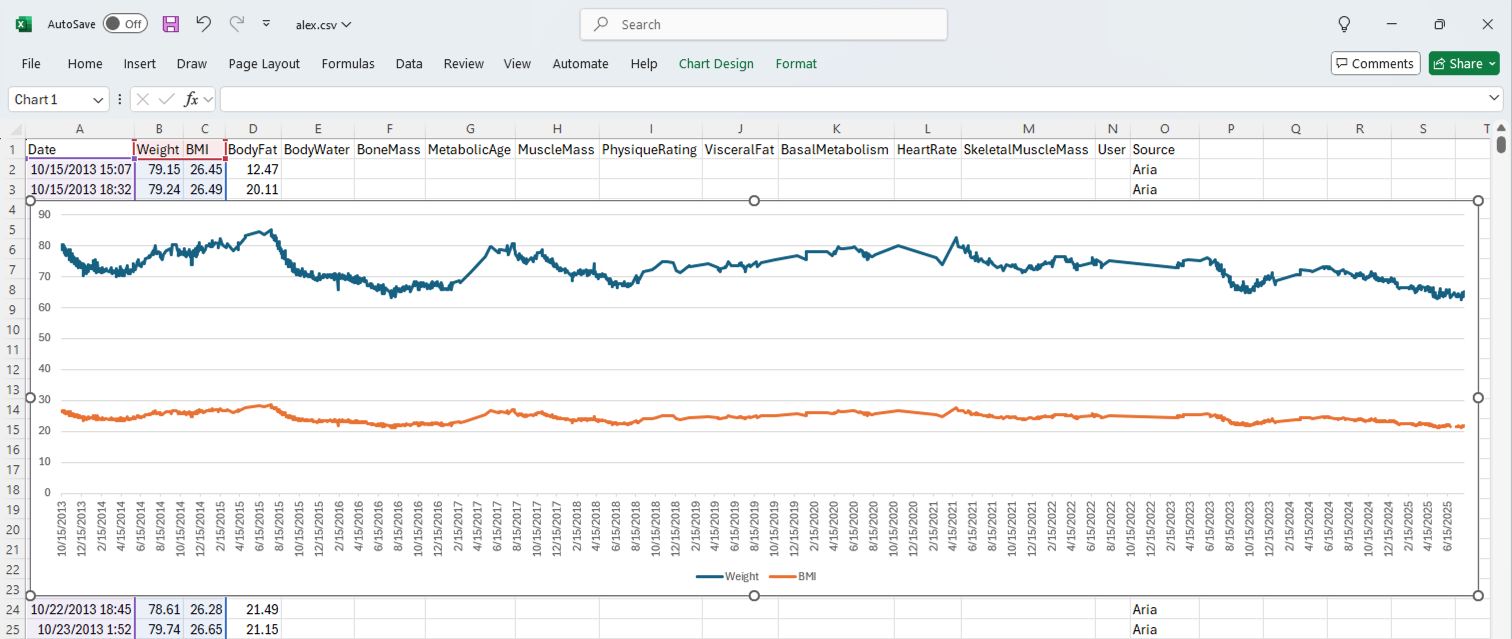
Task: Open the File menu
Action: (31, 63)
